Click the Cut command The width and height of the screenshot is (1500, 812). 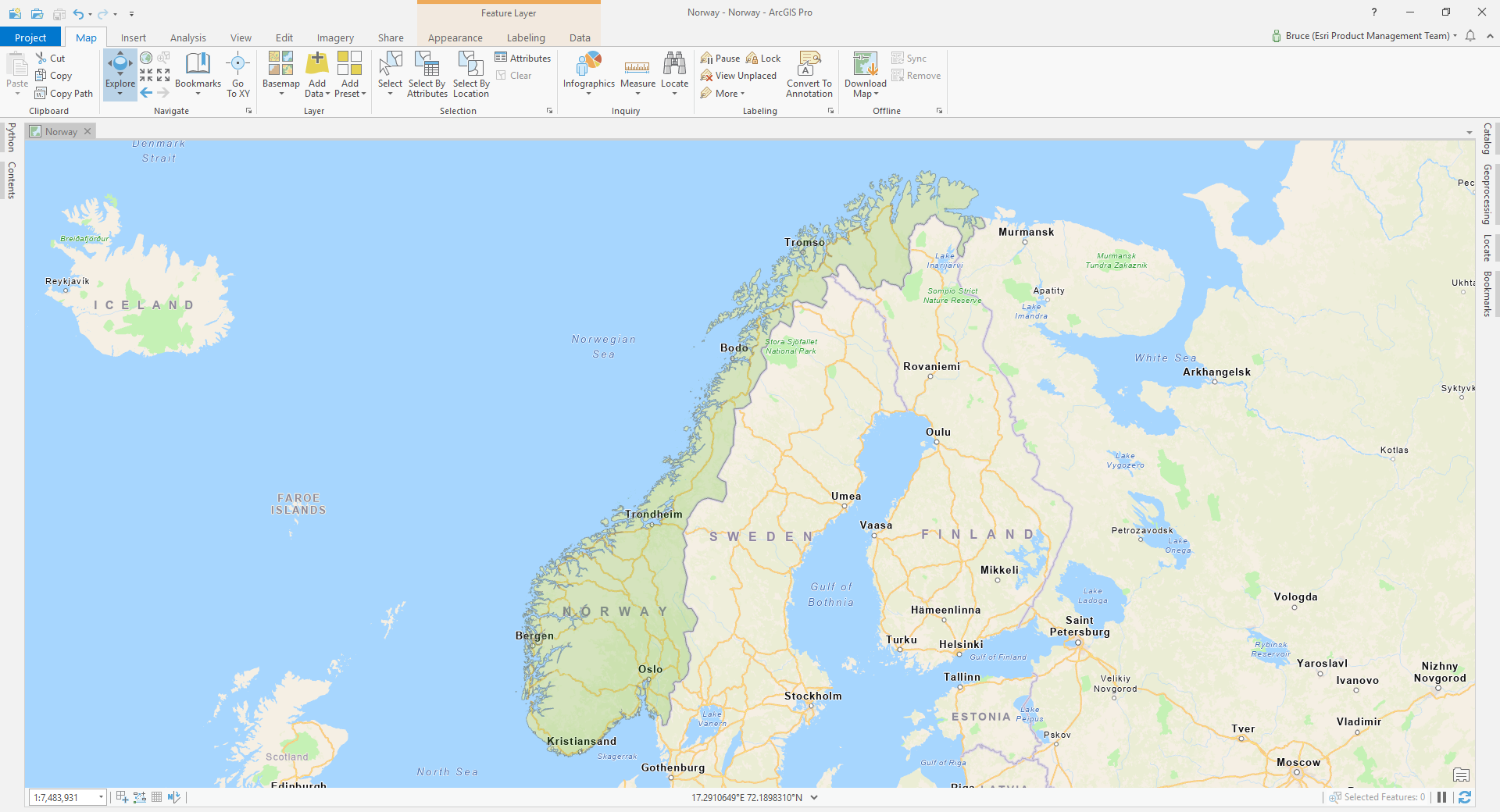50,58
